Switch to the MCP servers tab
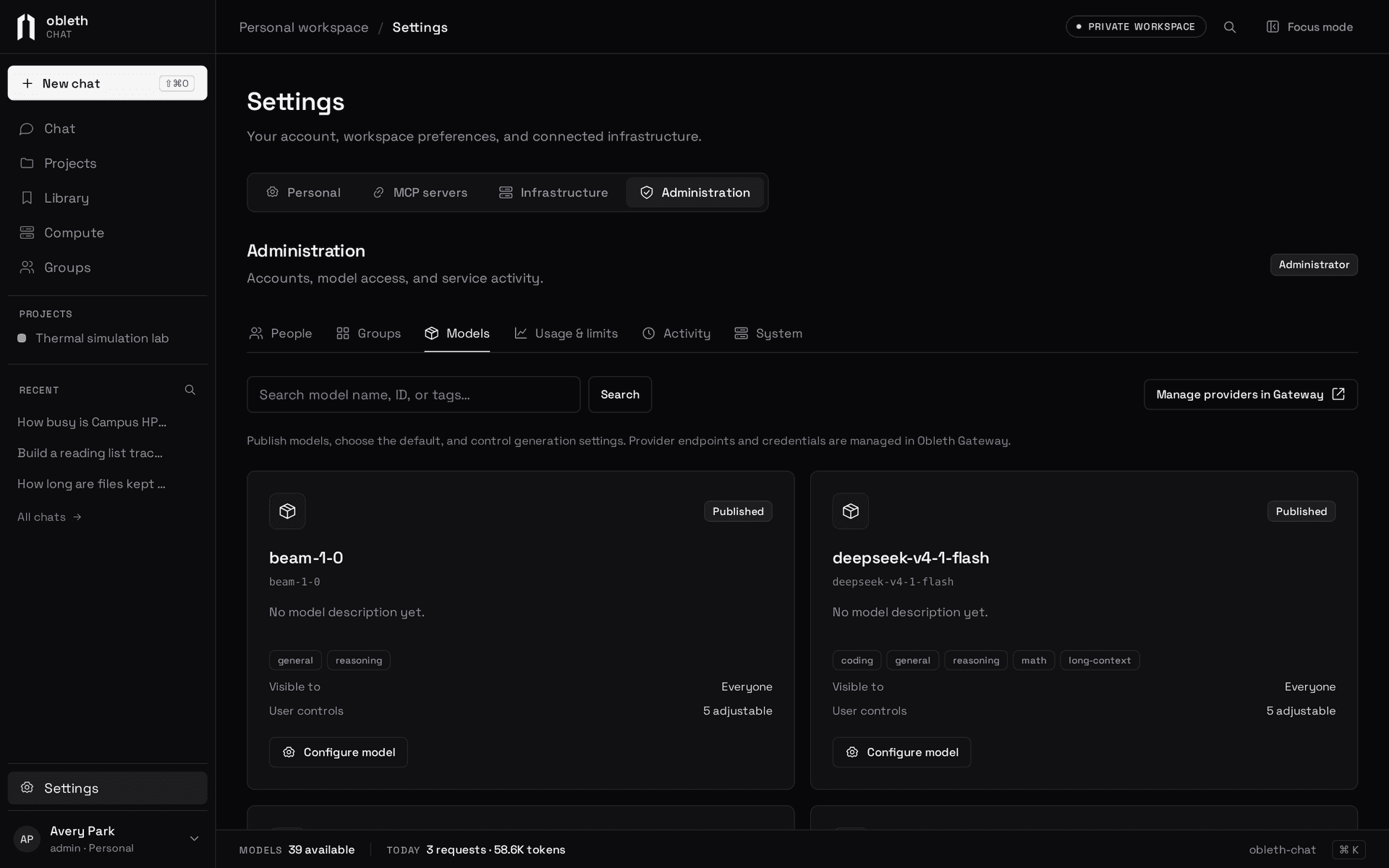The image size is (1389, 868). pyautogui.click(x=420, y=192)
